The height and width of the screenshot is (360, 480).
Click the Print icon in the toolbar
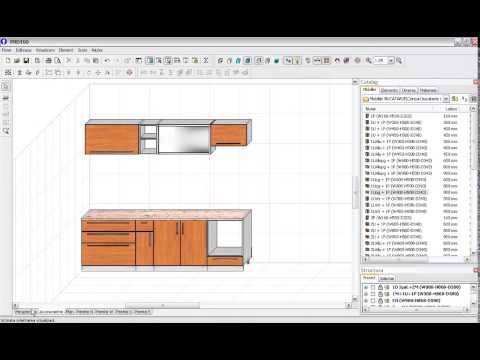[48, 60]
